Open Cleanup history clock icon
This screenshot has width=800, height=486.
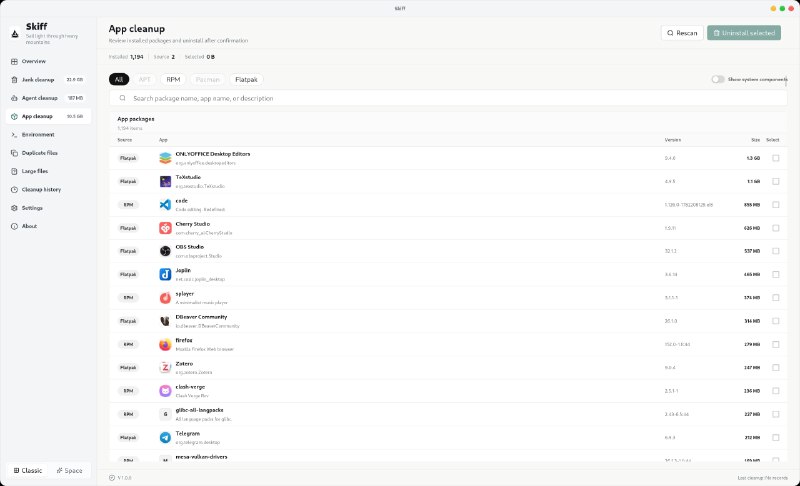point(14,190)
